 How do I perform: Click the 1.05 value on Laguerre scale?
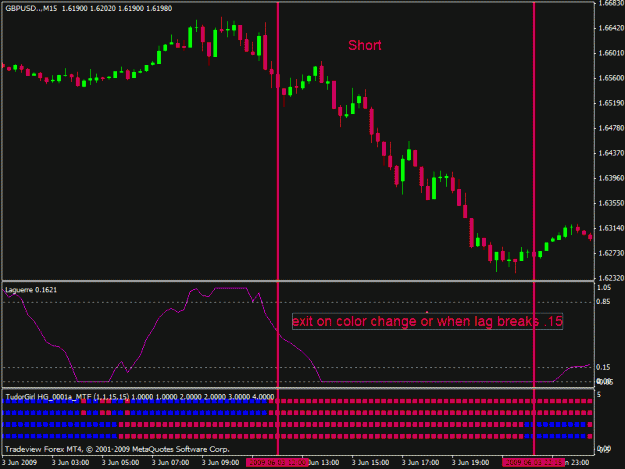603,288
